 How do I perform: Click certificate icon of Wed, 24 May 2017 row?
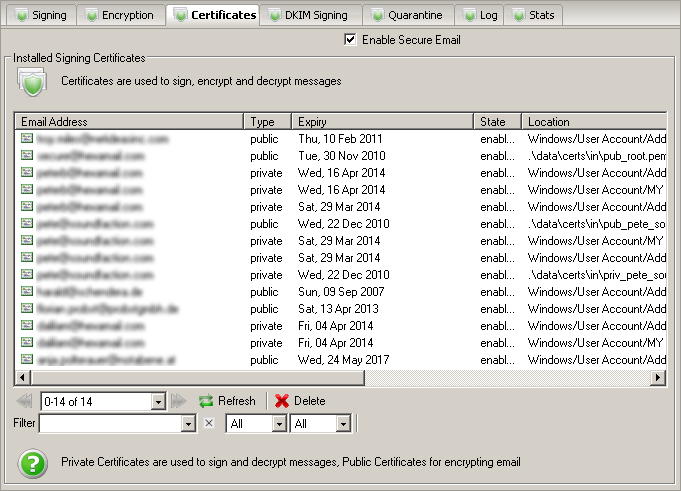click(27, 359)
